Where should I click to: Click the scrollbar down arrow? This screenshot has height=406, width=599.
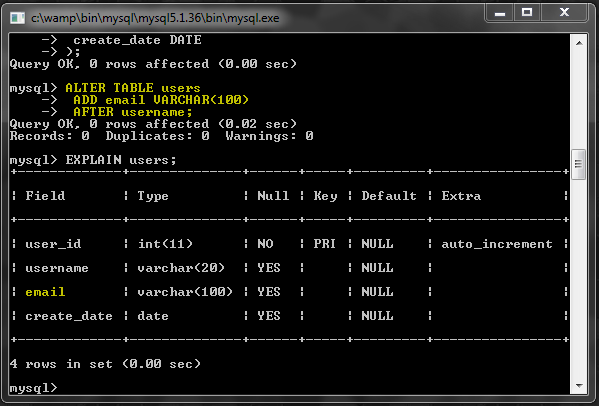pyautogui.click(x=579, y=386)
